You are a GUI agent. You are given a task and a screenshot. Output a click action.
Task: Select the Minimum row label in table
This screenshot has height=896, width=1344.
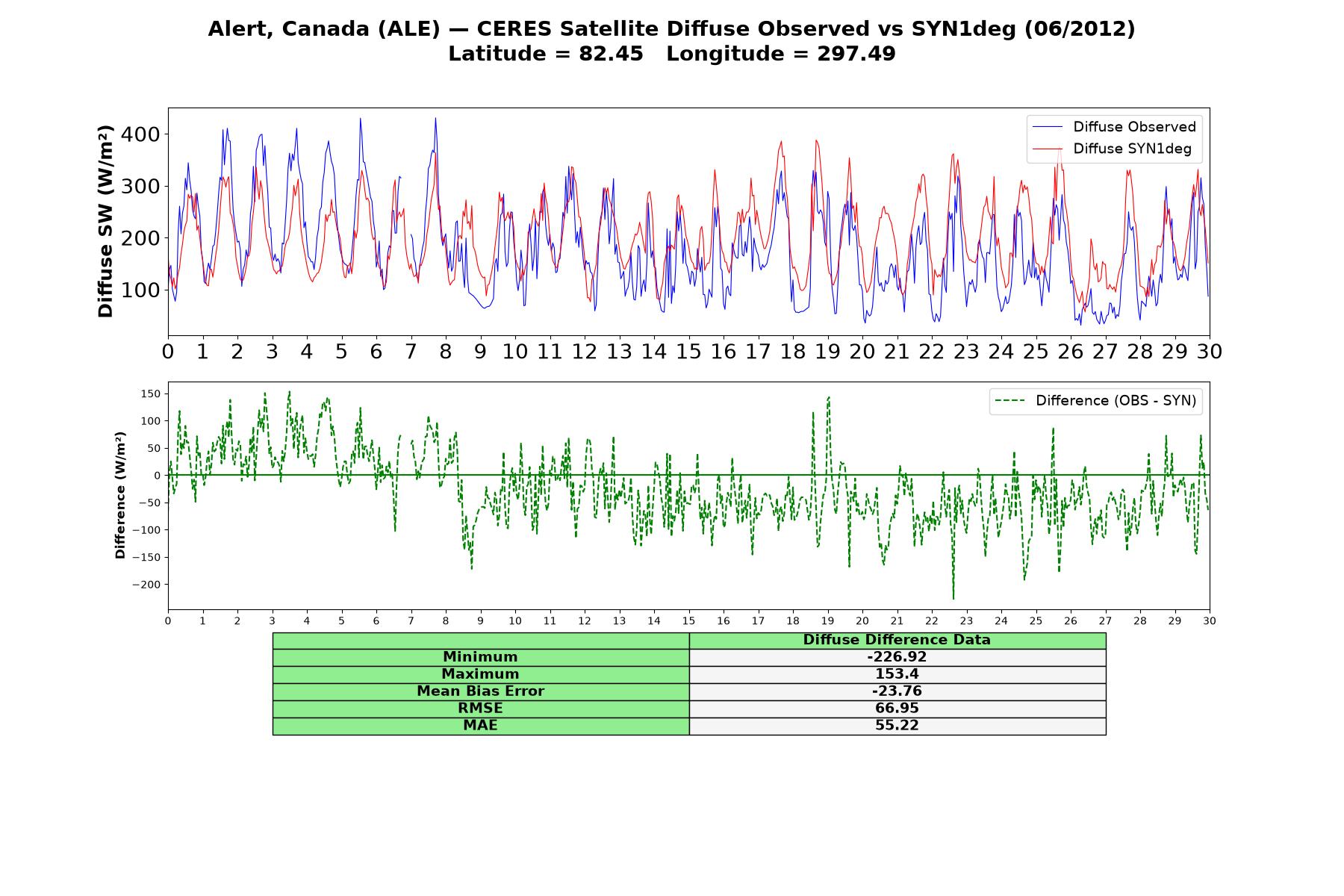click(481, 657)
